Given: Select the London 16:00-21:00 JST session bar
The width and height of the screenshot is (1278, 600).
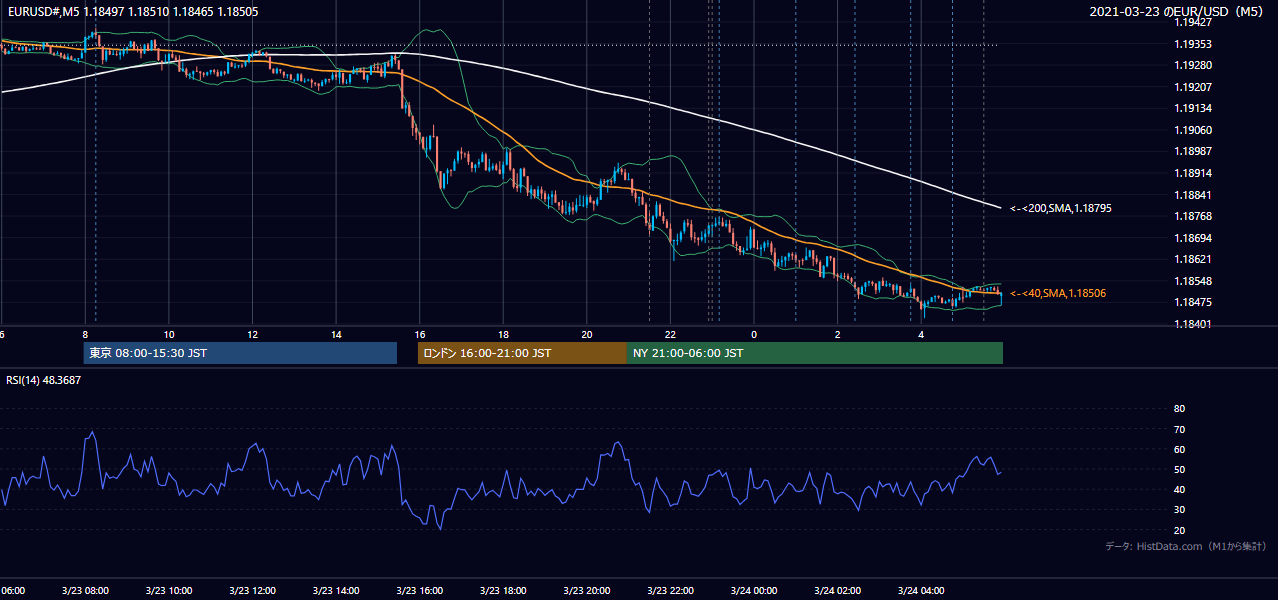Looking at the screenshot, I should [x=522, y=353].
